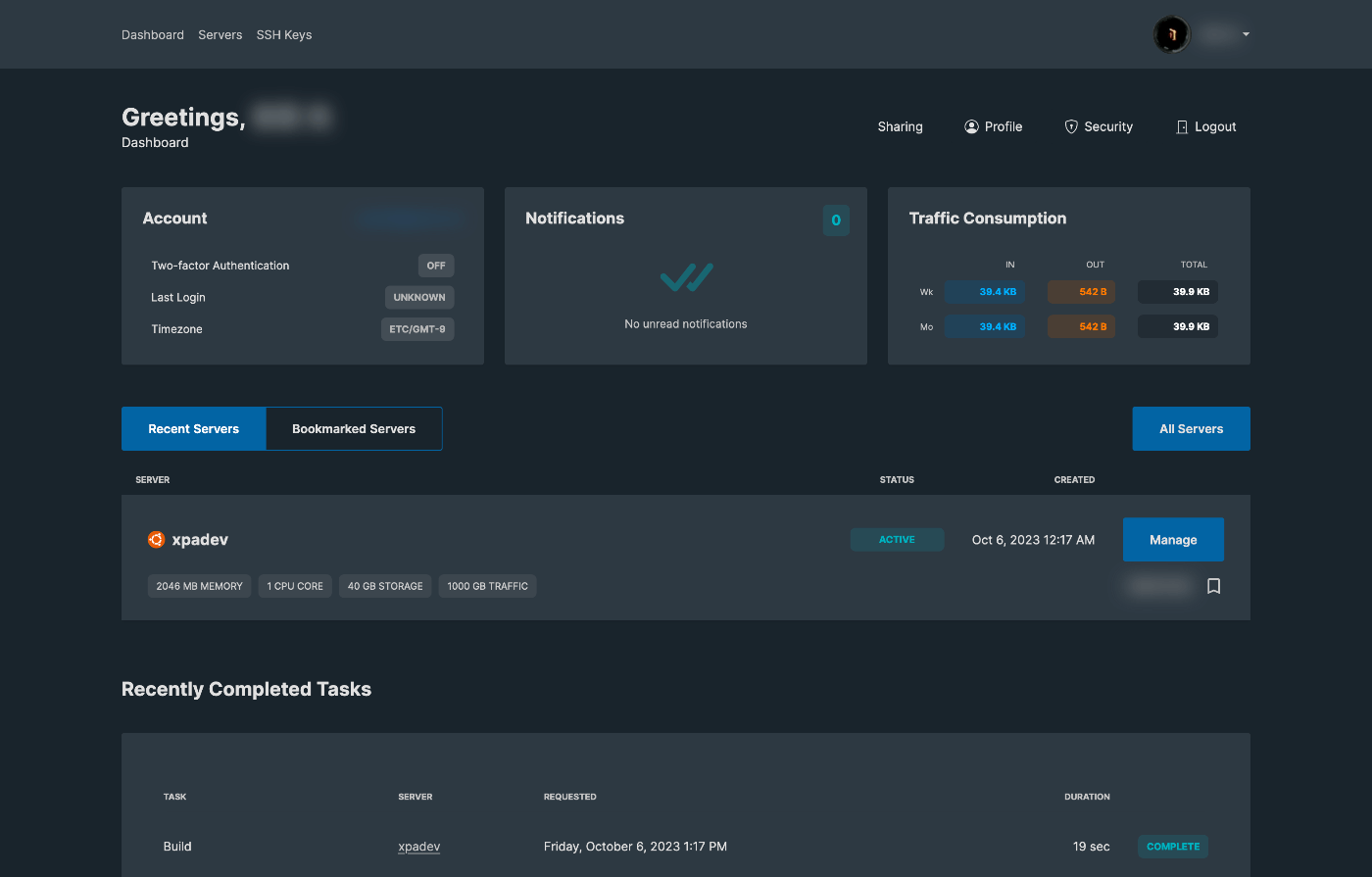Viewport: 1372px width, 877px height.
Task: Open xpadev link in tasks table
Action: tap(419, 847)
